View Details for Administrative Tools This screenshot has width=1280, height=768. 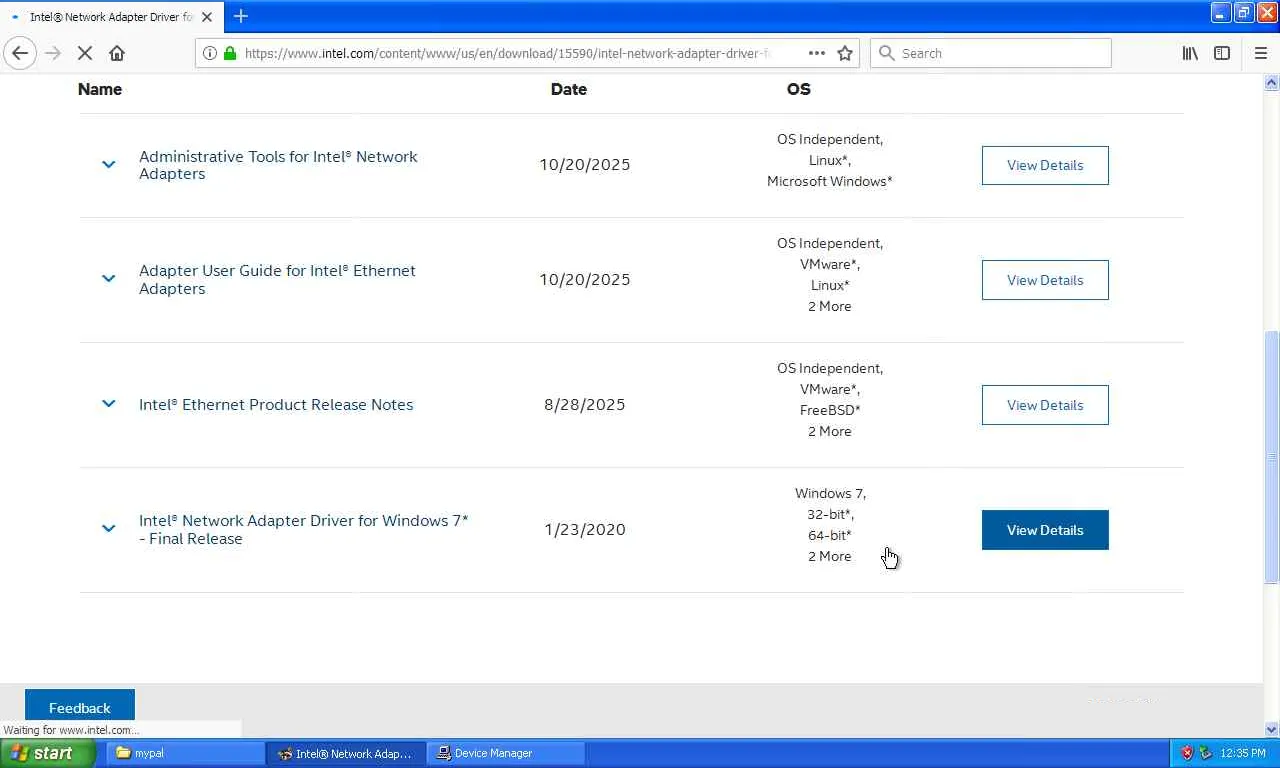1045,165
